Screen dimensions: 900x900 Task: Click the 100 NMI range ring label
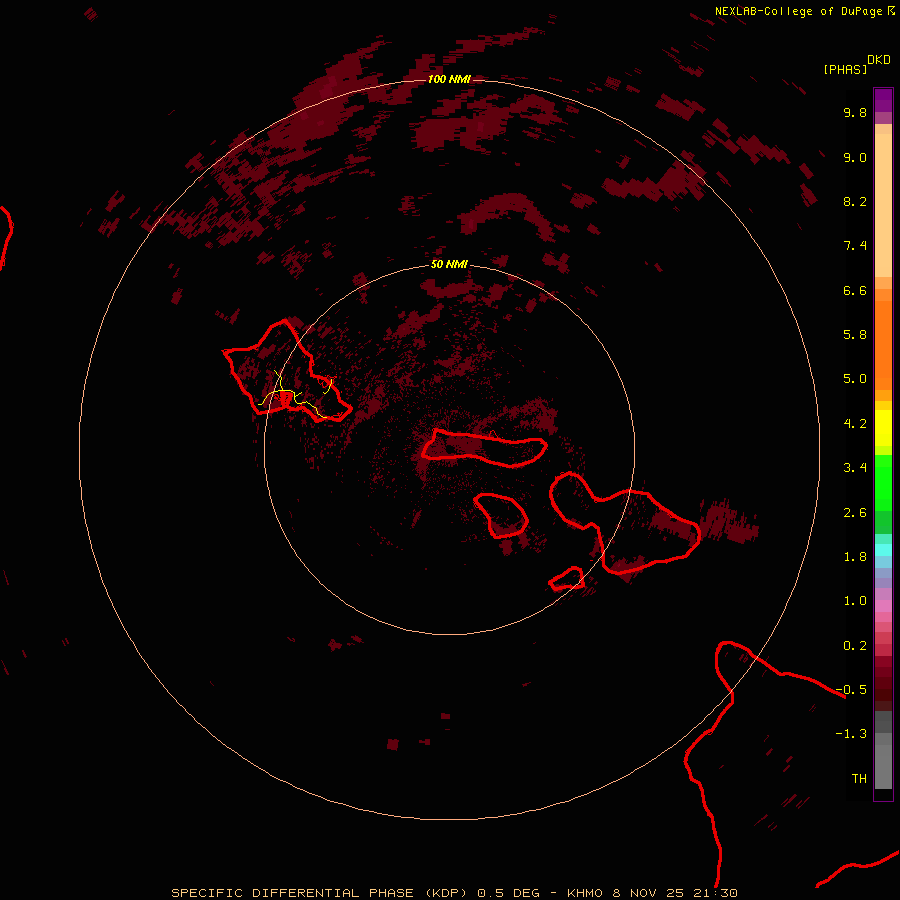[x=449, y=79]
